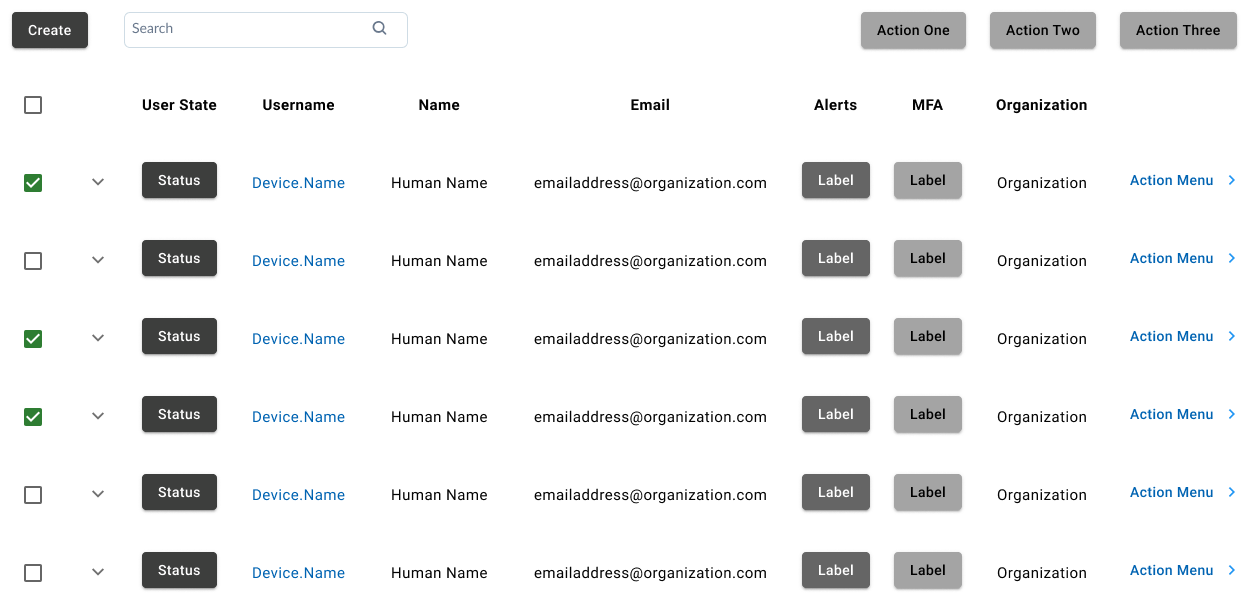
Task: Sort by the Name column header
Action: (x=439, y=105)
